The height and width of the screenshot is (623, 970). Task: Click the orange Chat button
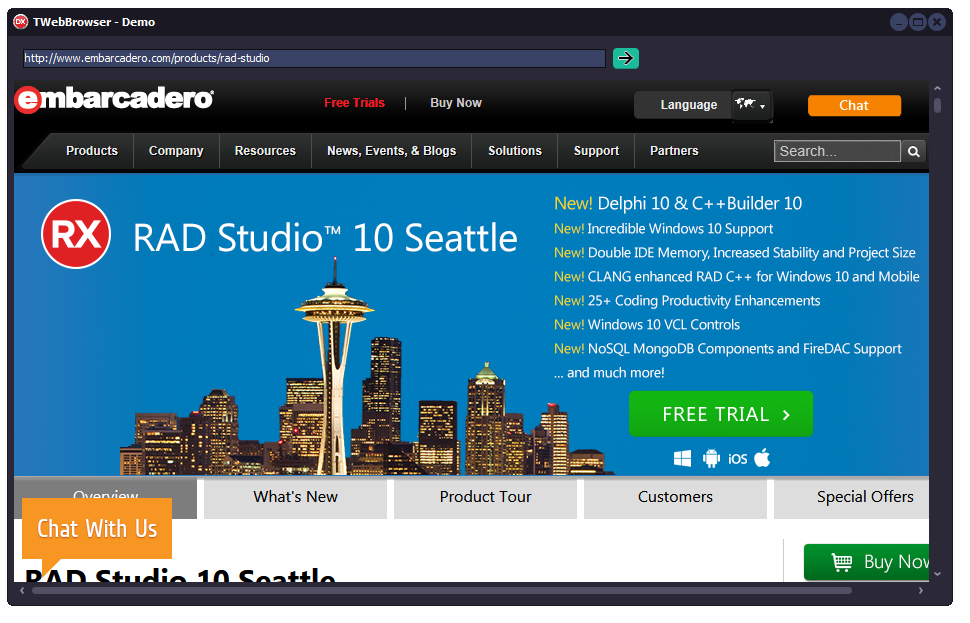click(854, 105)
